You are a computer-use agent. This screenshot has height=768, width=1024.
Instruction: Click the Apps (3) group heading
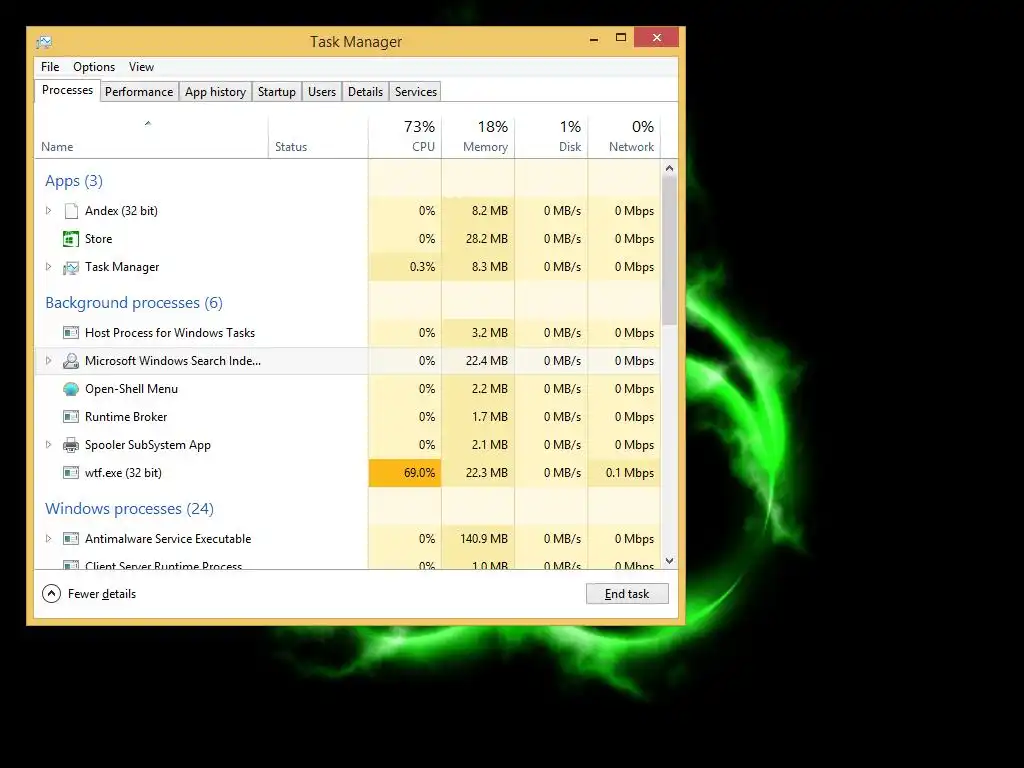[74, 181]
